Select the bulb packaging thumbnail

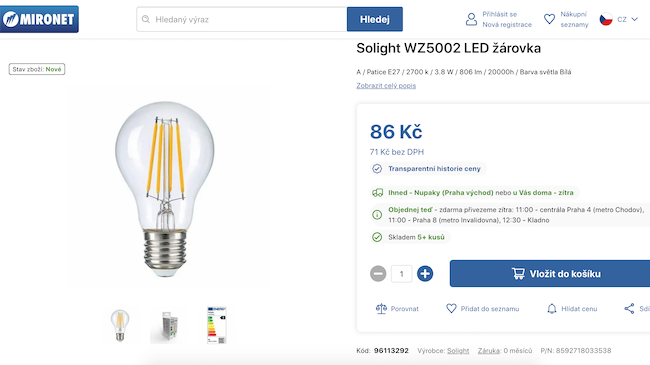[169, 326]
